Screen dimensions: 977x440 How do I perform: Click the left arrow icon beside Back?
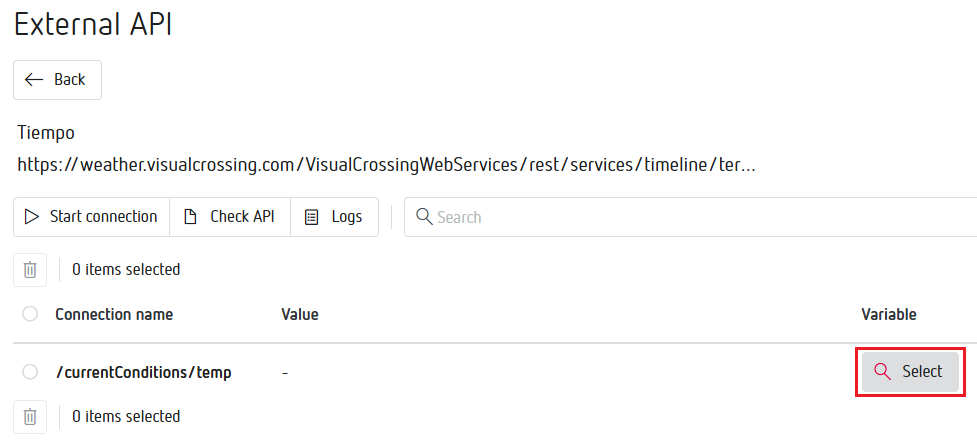pos(34,80)
